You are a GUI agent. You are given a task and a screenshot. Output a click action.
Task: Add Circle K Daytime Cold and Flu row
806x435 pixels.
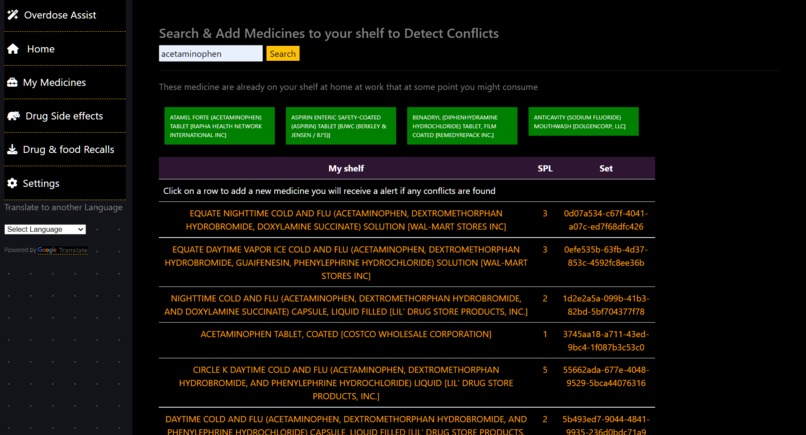[x=407, y=383]
